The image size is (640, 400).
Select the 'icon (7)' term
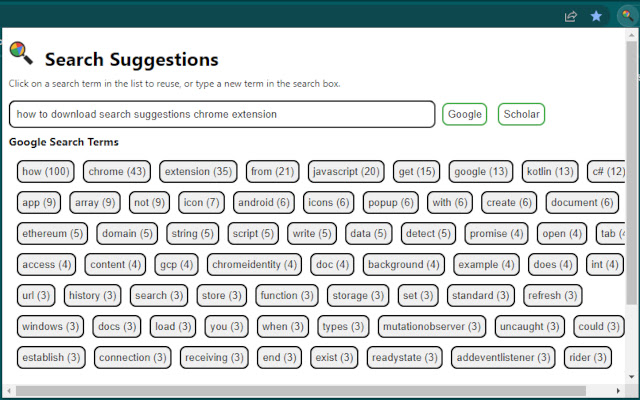(x=201, y=202)
